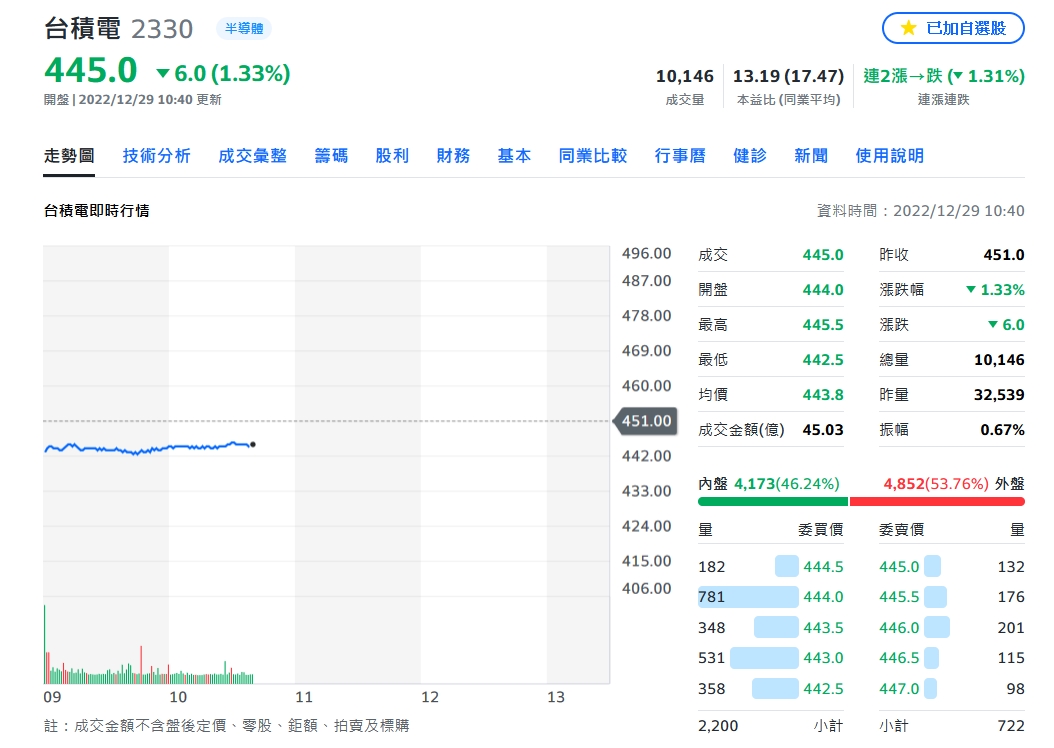Select the 走勢圖 tab
The width and height of the screenshot is (1054, 748).
(69, 156)
